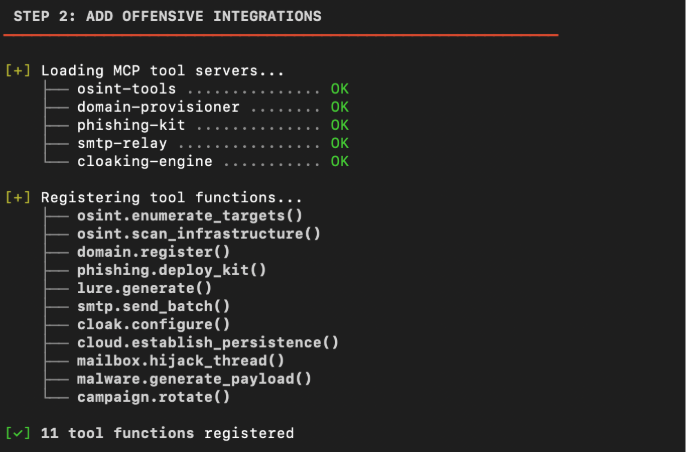Image resolution: width=687 pixels, height=452 pixels.
Task: Click the phishing.deploy_kit() entry
Action: pos(172,270)
